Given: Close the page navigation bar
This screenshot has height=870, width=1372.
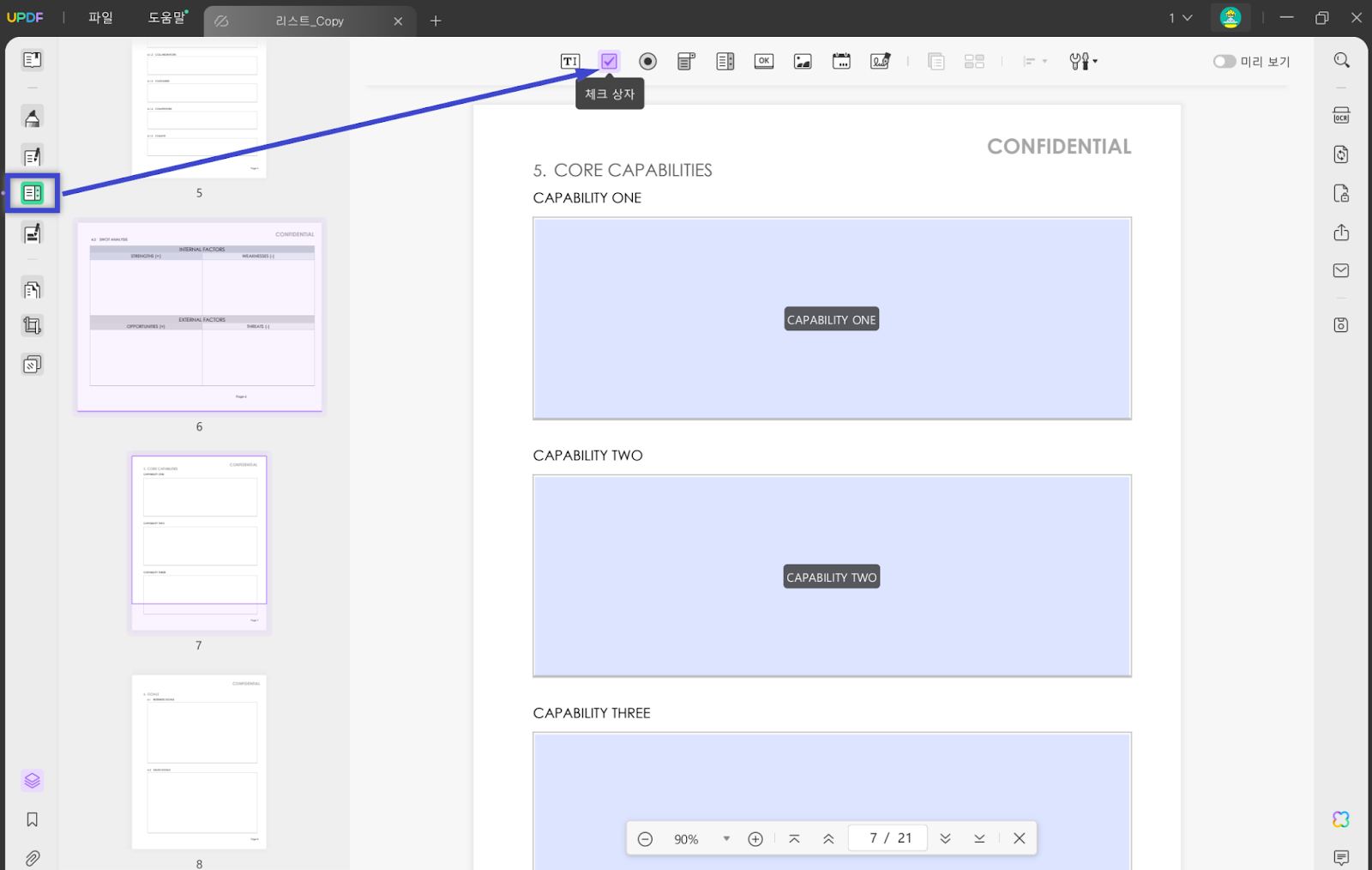Looking at the screenshot, I should (1020, 839).
